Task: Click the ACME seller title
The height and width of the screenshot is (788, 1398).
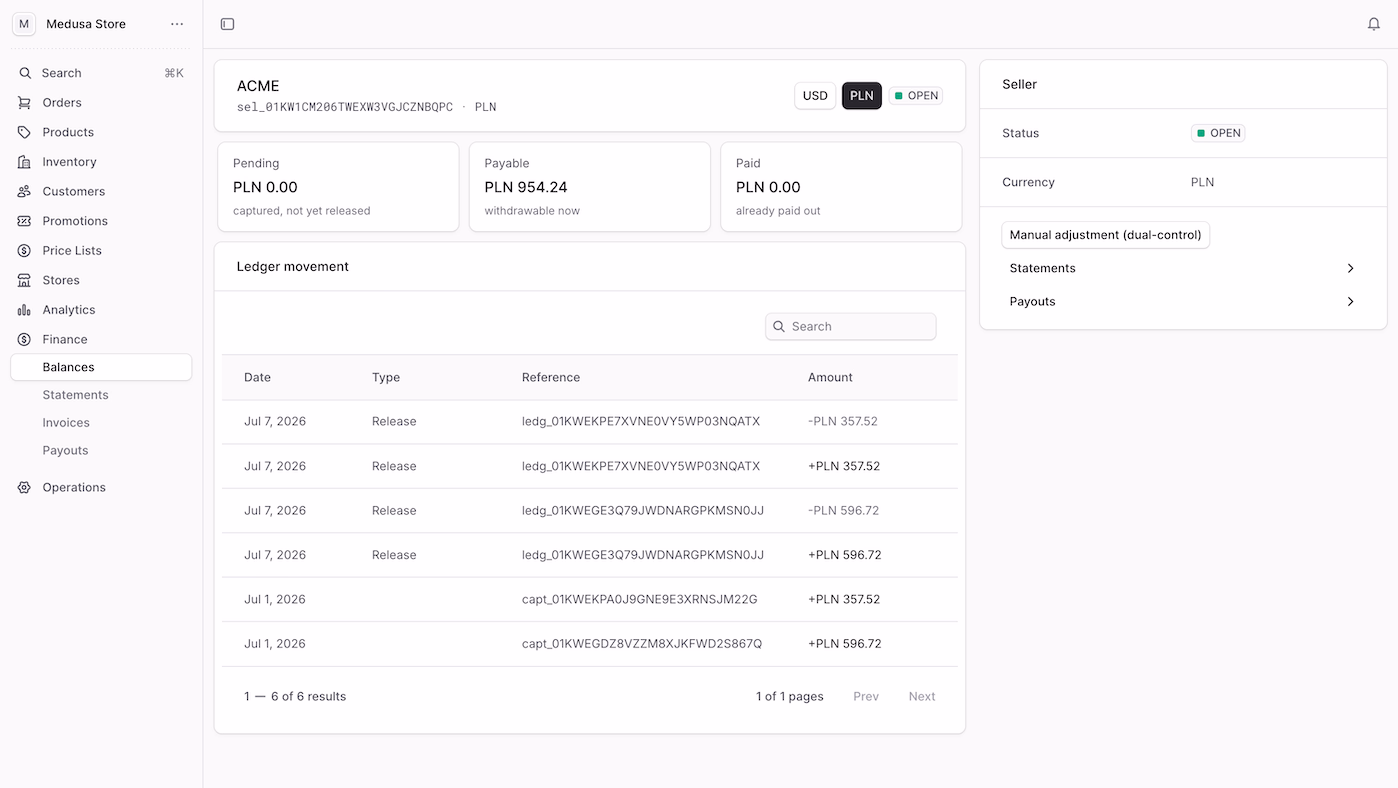Action: [258, 86]
